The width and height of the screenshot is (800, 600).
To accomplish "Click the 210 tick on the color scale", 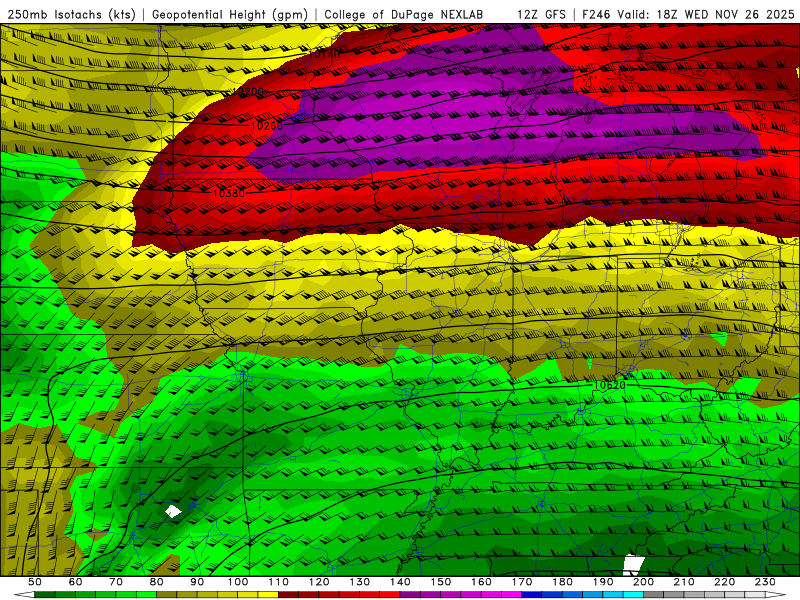I will pos(685,582).
